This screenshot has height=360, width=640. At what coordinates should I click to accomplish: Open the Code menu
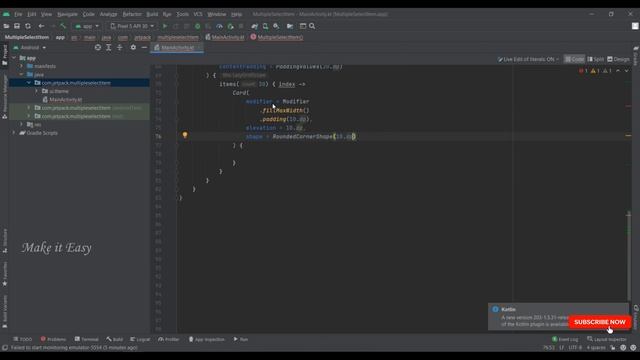pos(89,14)
